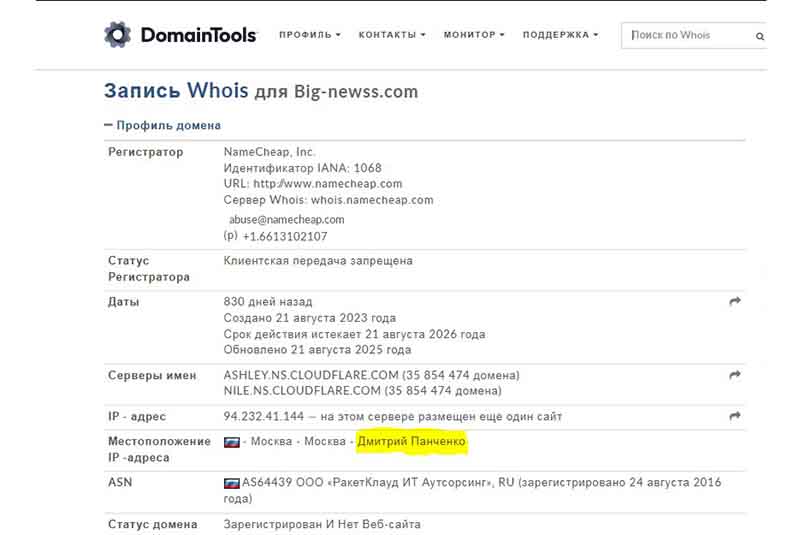Click the ASN row label
Viewport: 800px width, 535px height.
(120, 482)
